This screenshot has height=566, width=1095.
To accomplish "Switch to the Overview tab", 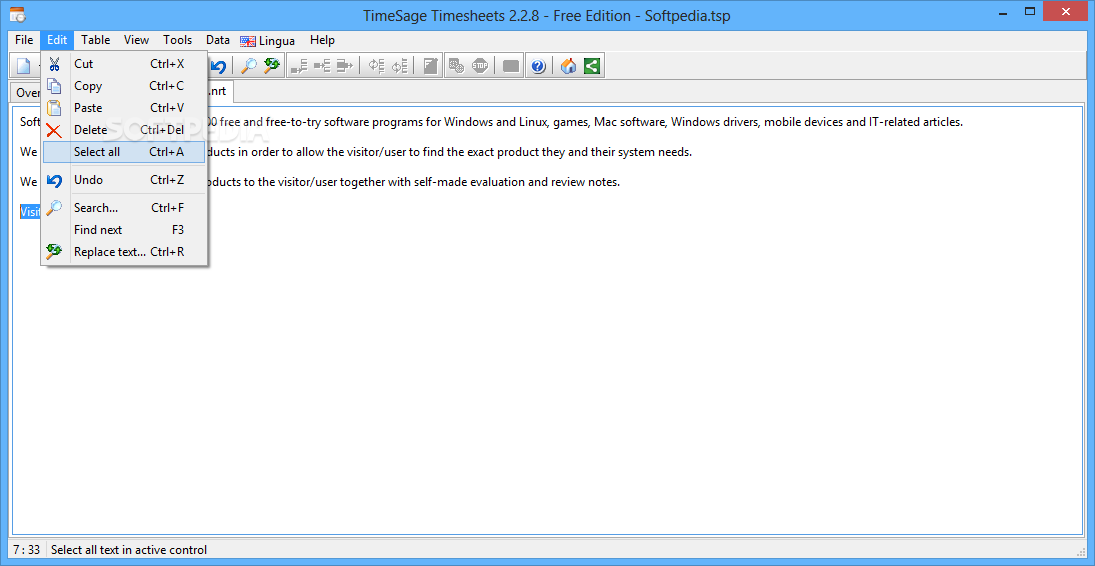I will tap(26, 92).
